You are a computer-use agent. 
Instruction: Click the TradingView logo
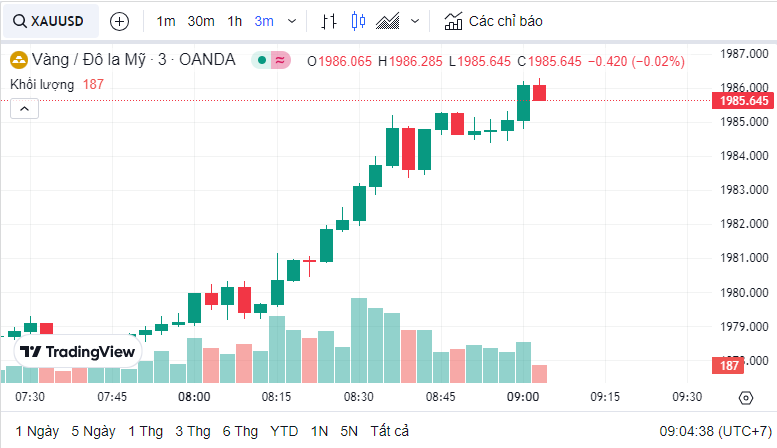coord(78,352)
